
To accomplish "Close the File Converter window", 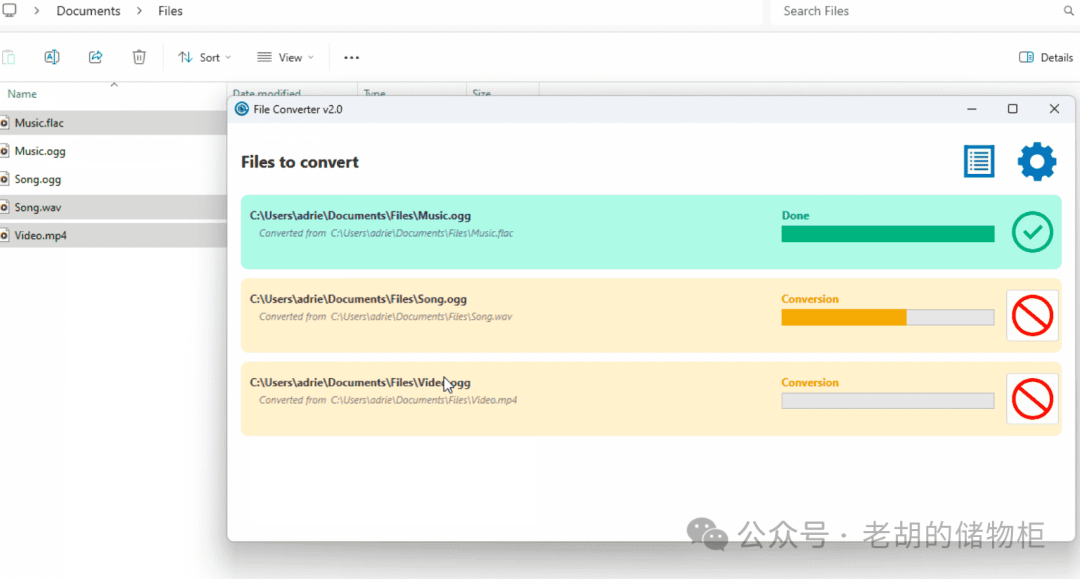I will click(x=1054, y=109).
